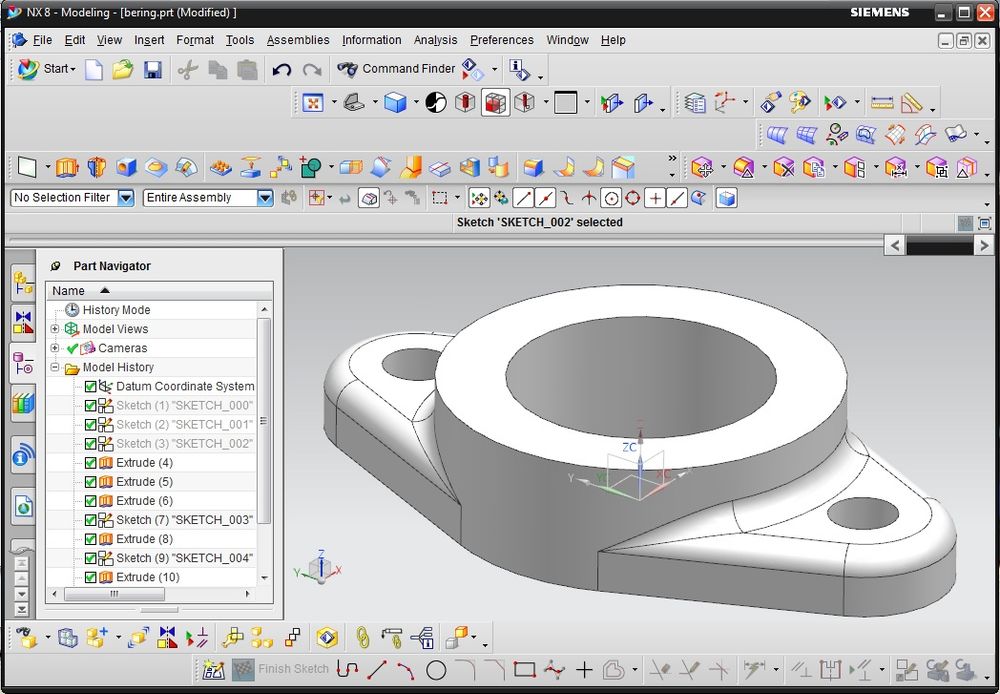Uncheck the Sketch (7) SKETCH_003 checkbox
Viewport: 1000px width, 694px height.
(91, 520)
